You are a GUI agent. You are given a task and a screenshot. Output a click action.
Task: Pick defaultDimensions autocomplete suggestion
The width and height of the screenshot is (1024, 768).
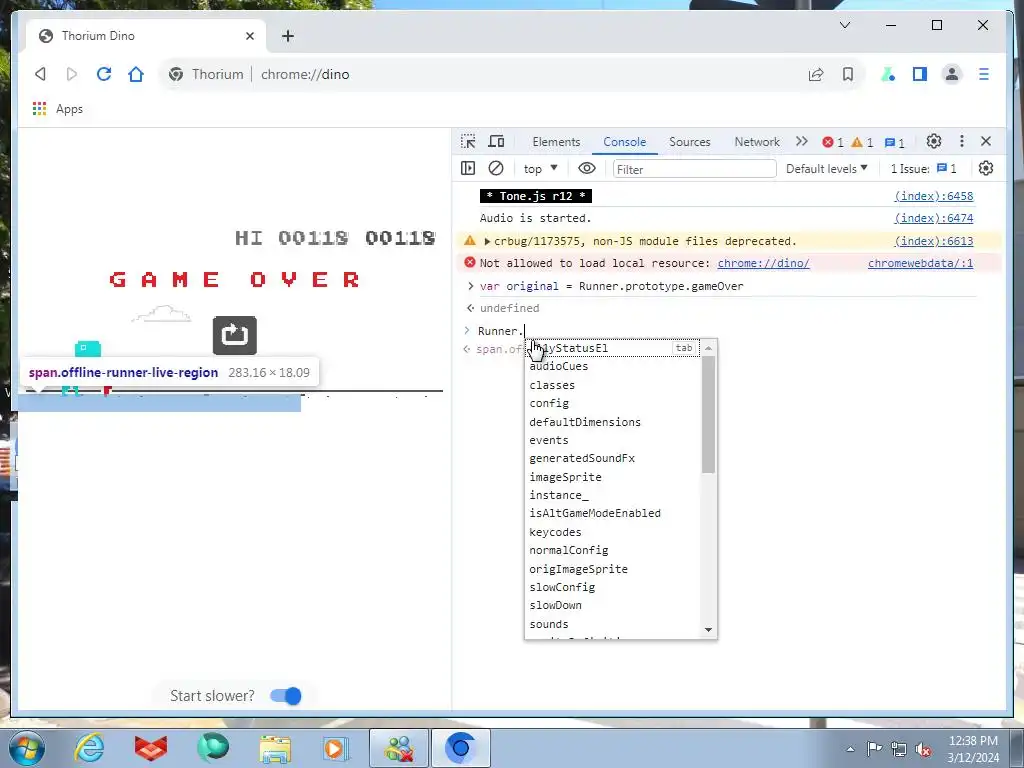click(613, 422)
